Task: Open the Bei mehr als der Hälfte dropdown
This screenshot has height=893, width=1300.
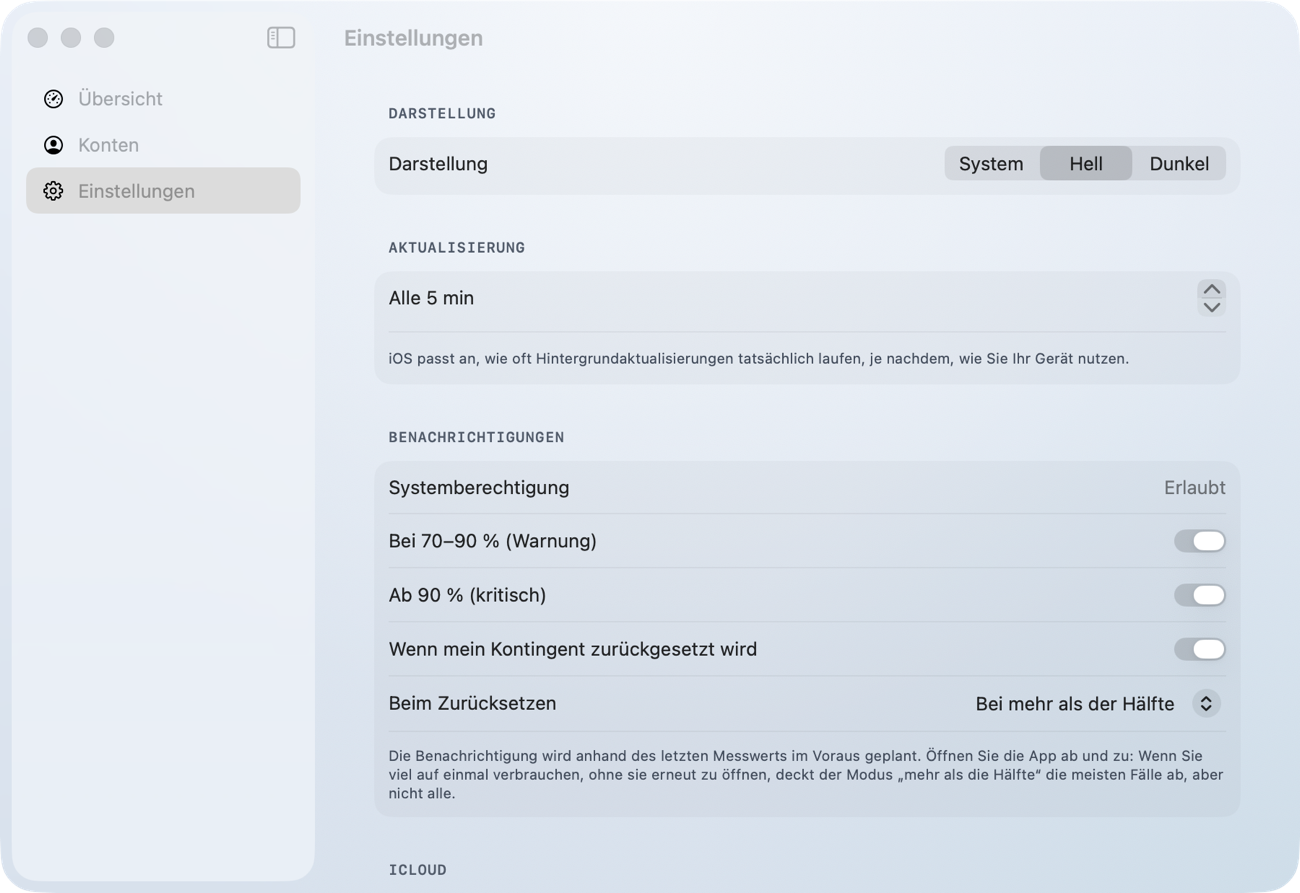Action: coord(1100,704)
